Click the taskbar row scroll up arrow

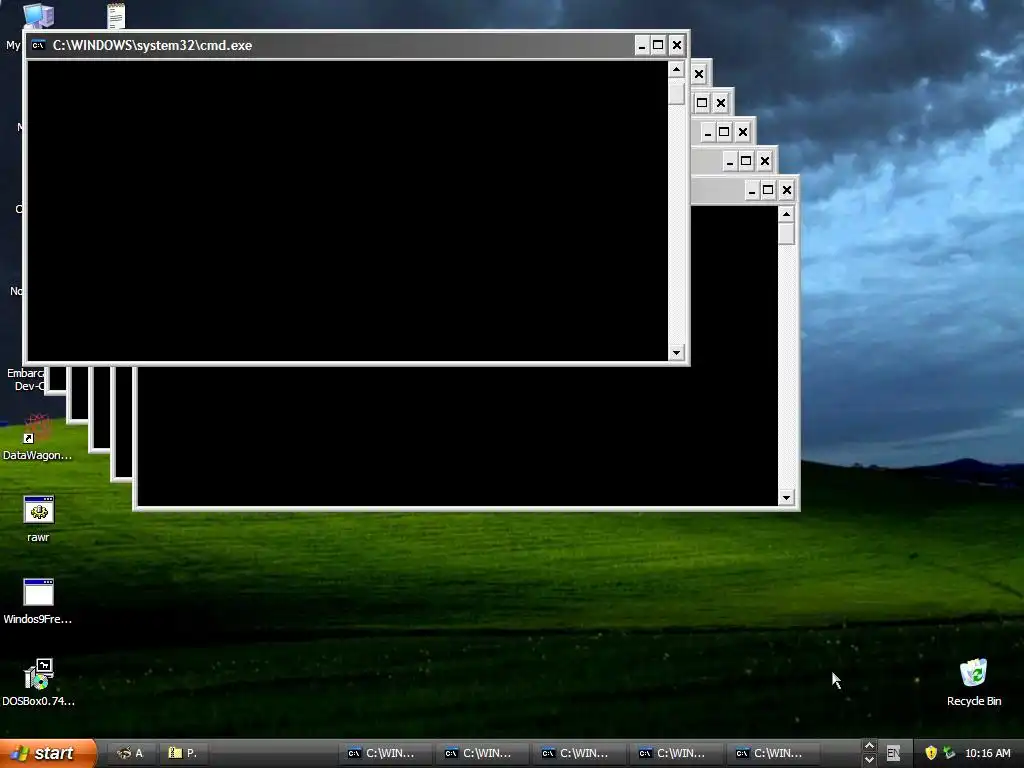(x=869, y=746)
